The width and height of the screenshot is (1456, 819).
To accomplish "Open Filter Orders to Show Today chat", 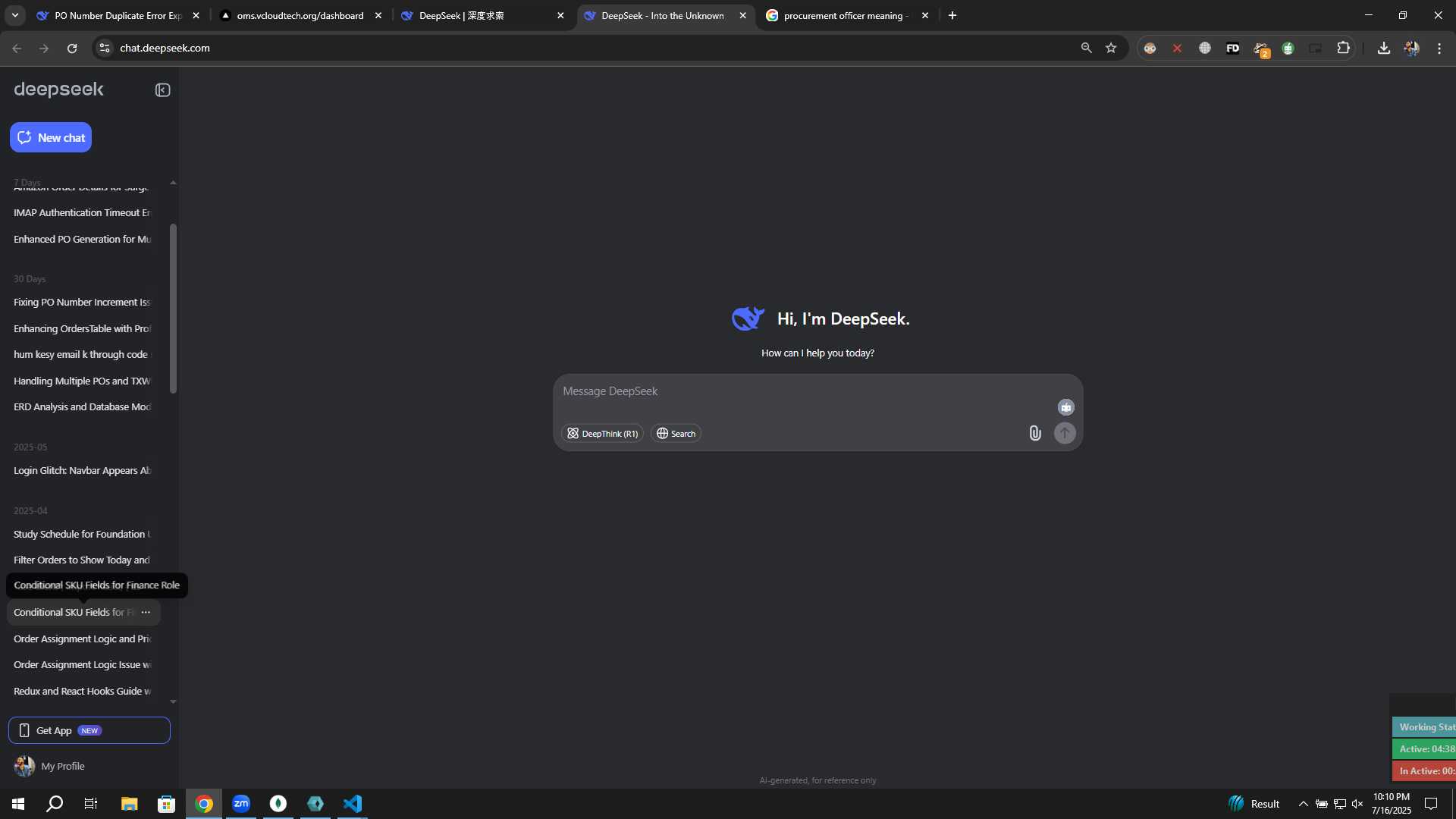I will click(x=82, y=560).
